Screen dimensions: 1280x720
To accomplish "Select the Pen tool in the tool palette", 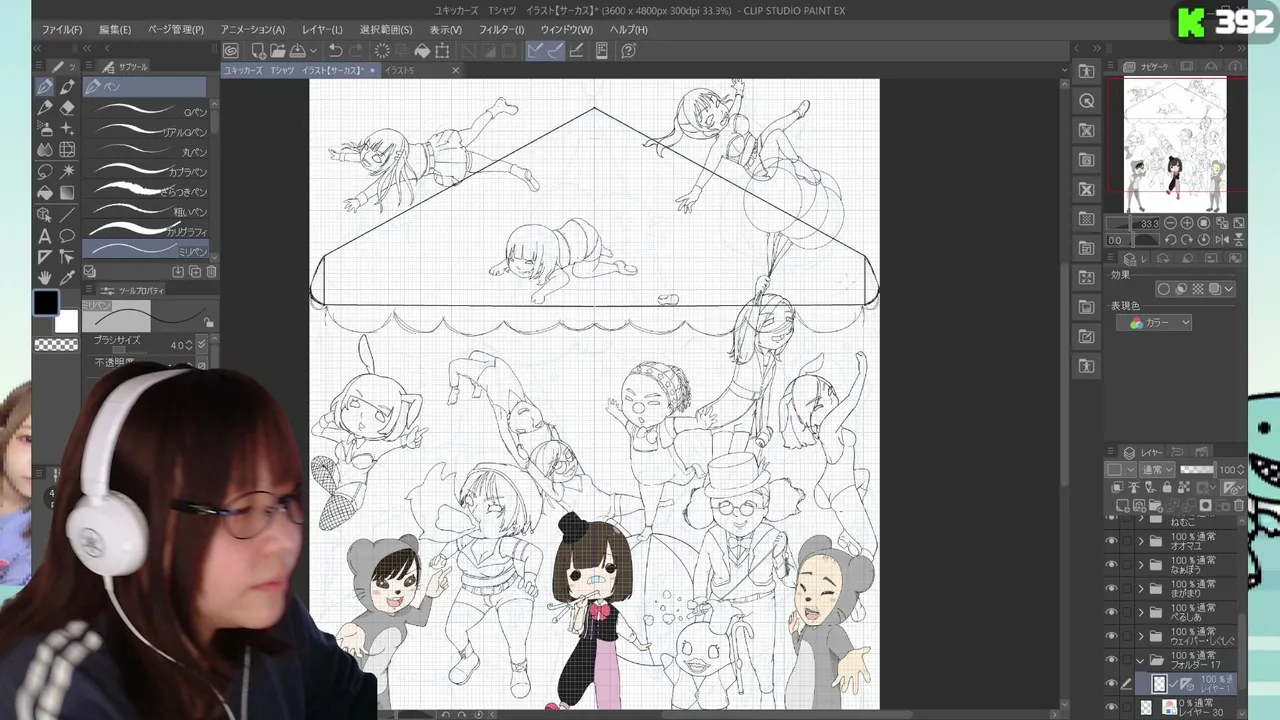I will [x=45, y=88].
